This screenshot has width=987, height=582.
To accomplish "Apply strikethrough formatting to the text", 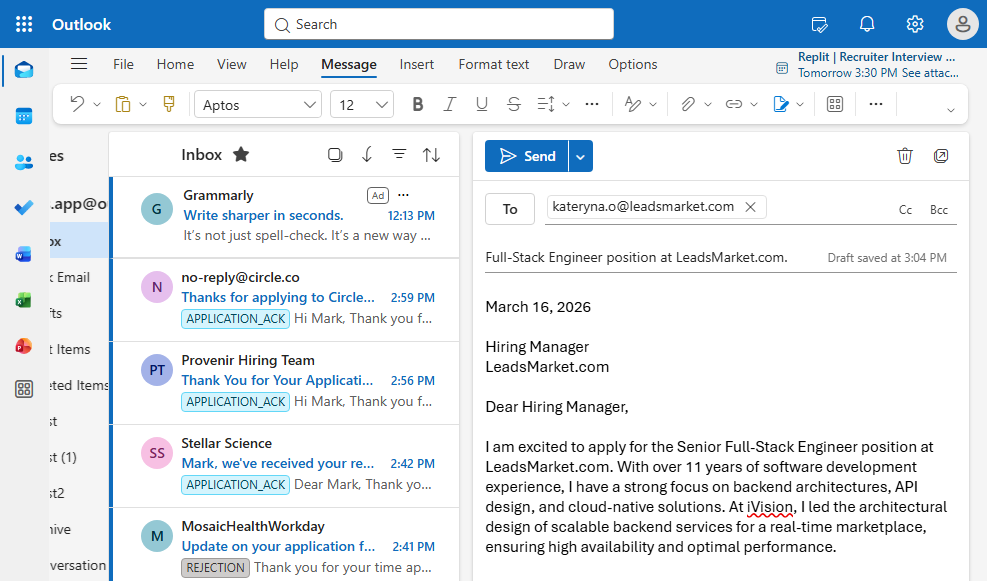I will pyautogui.click(x=514, y=104).
